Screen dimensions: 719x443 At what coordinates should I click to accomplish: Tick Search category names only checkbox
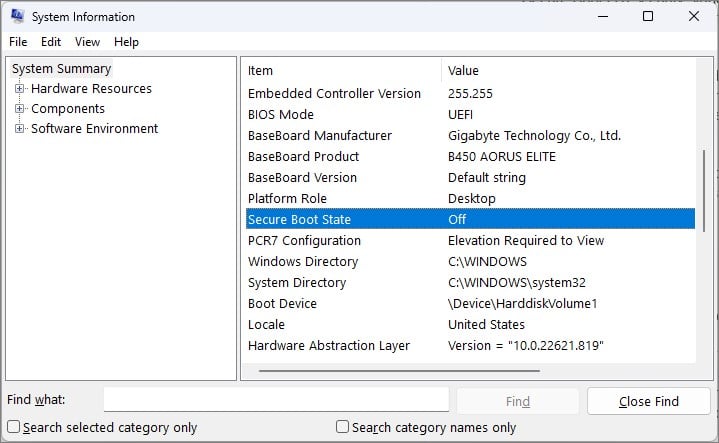[x=342, y=427]
